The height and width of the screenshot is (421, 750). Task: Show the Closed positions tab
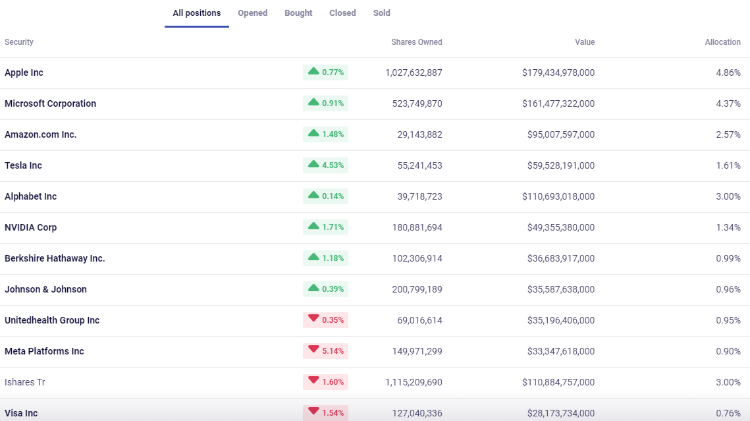pos(342,13)
